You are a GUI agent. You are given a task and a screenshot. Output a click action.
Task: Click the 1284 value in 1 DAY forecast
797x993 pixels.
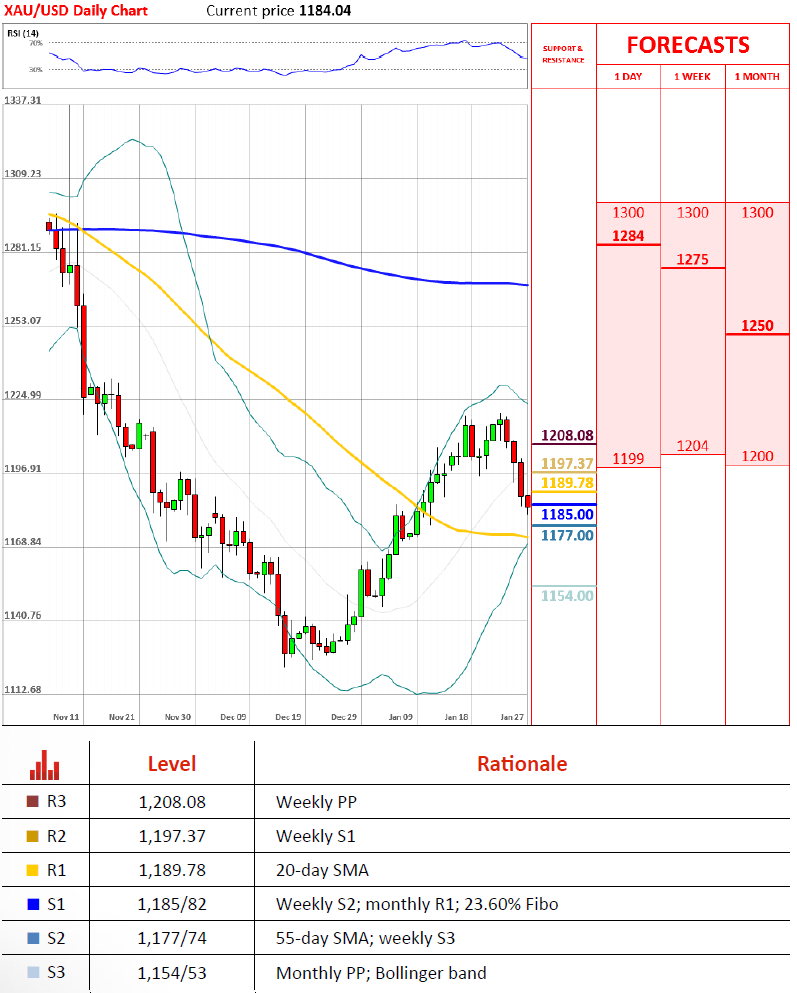(x=628, y=236)
